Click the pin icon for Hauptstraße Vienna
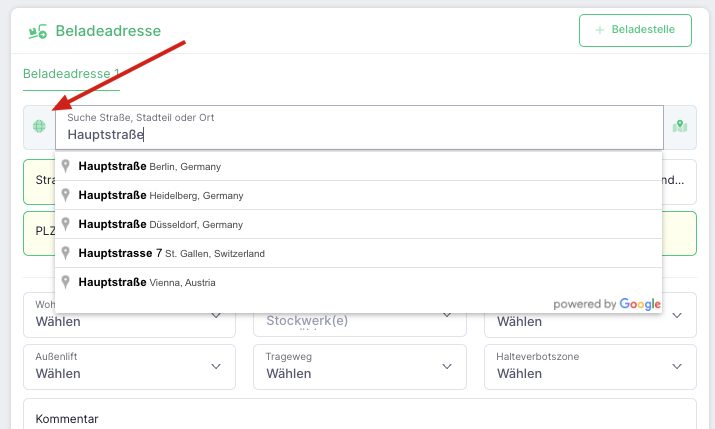Viewport: 715px width, 429px height. (66, 282)
